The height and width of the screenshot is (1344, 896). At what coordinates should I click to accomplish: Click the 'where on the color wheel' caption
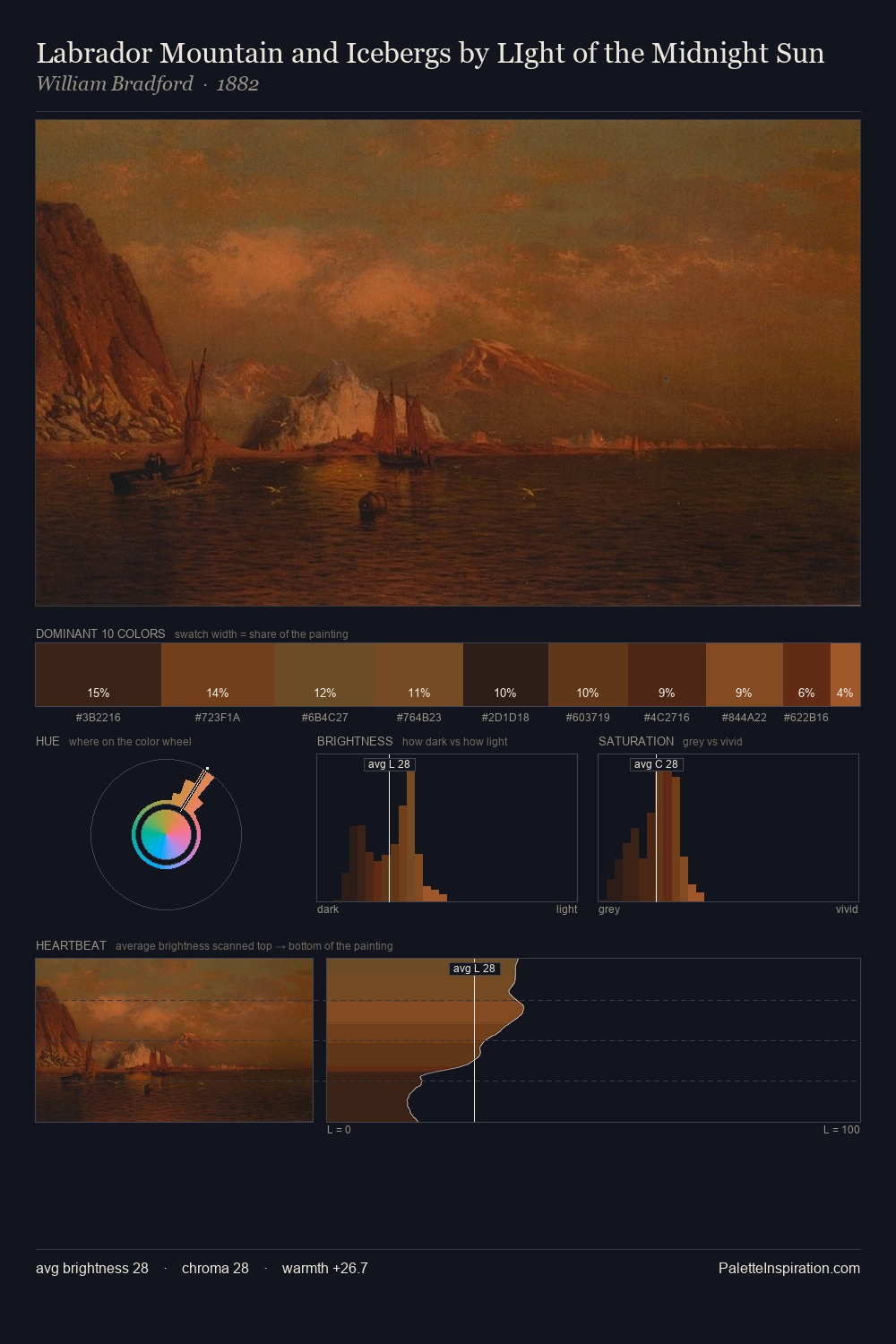pyautogui.click(x=130, y=742)
